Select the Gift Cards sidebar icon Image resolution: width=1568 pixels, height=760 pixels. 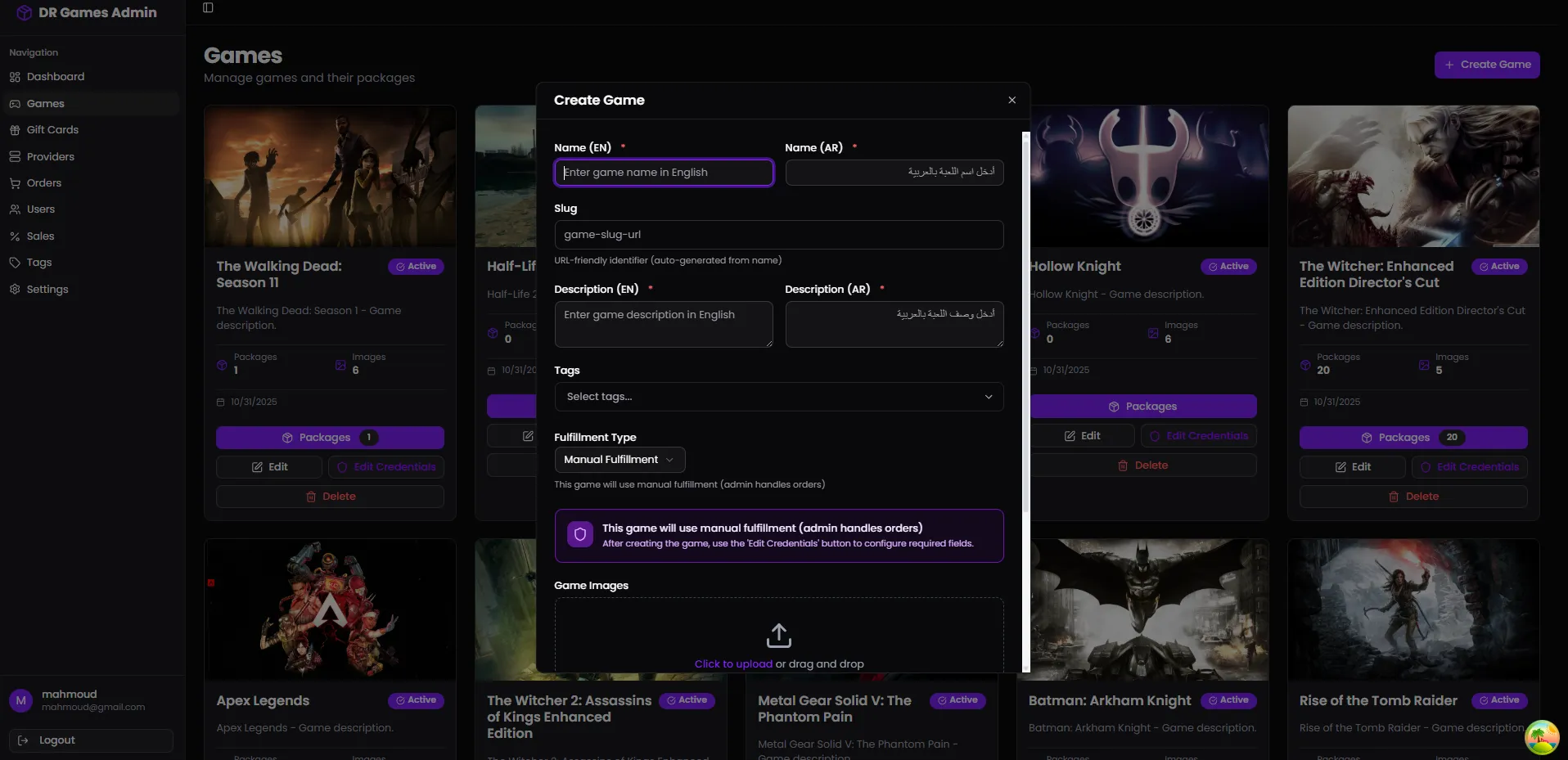(14, 129)
